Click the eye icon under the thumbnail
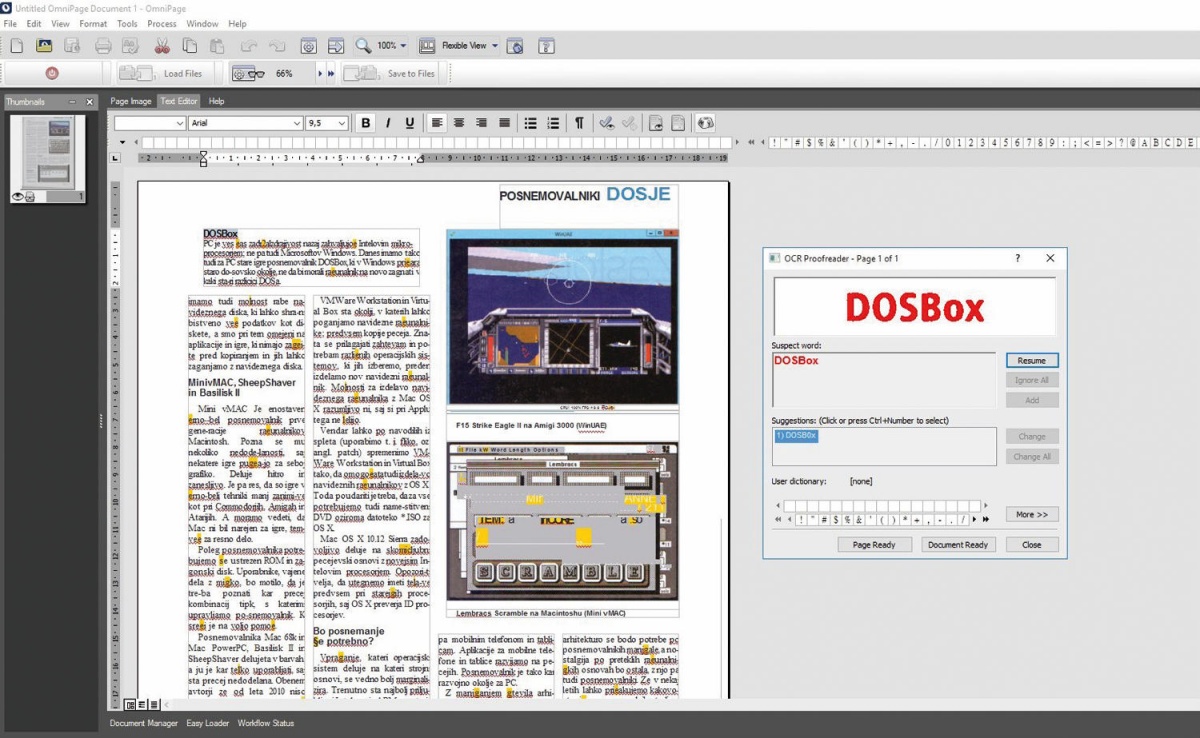 (17, 197)
